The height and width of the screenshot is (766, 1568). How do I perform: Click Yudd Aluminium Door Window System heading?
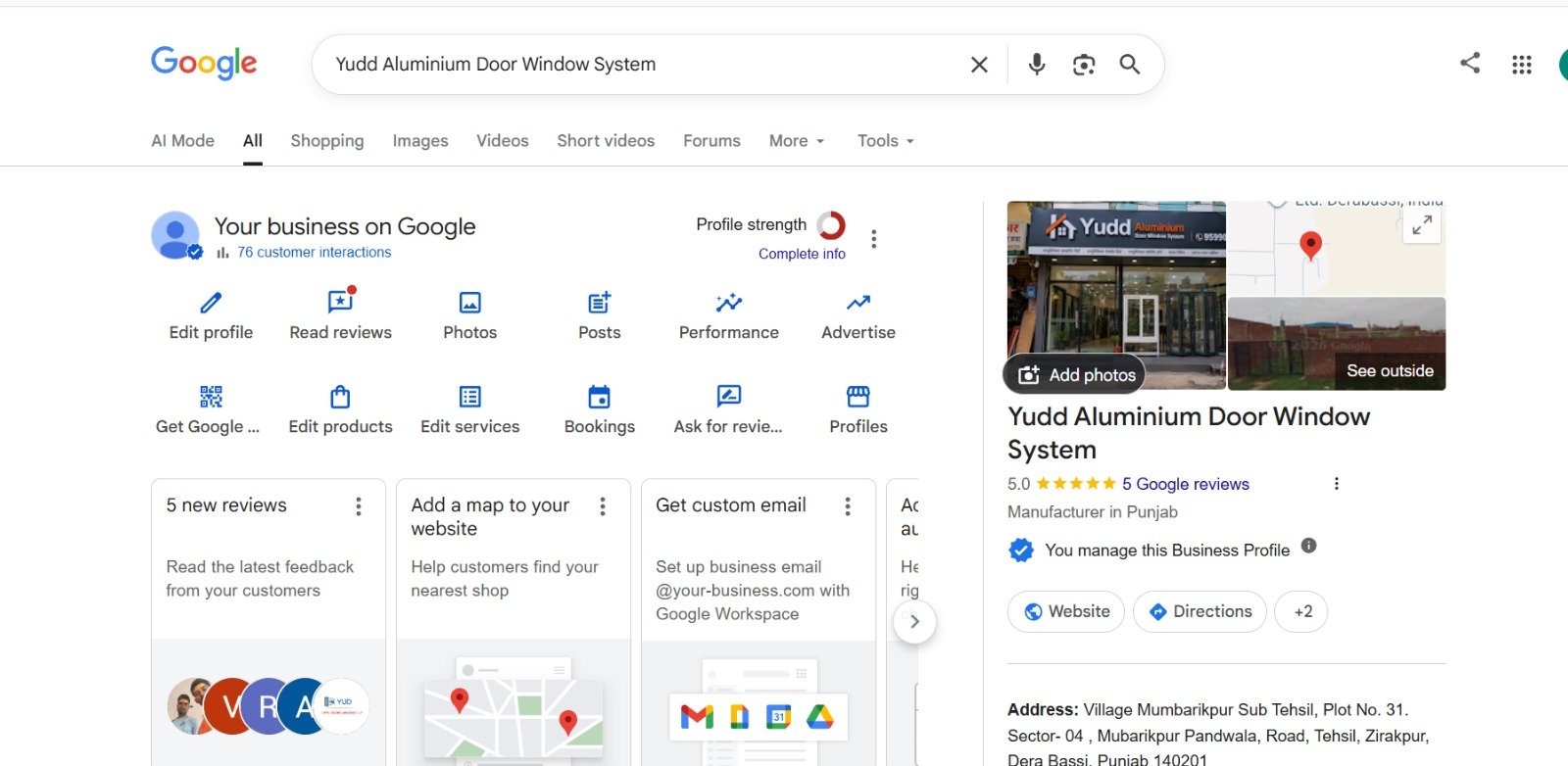pos(1189,433)
